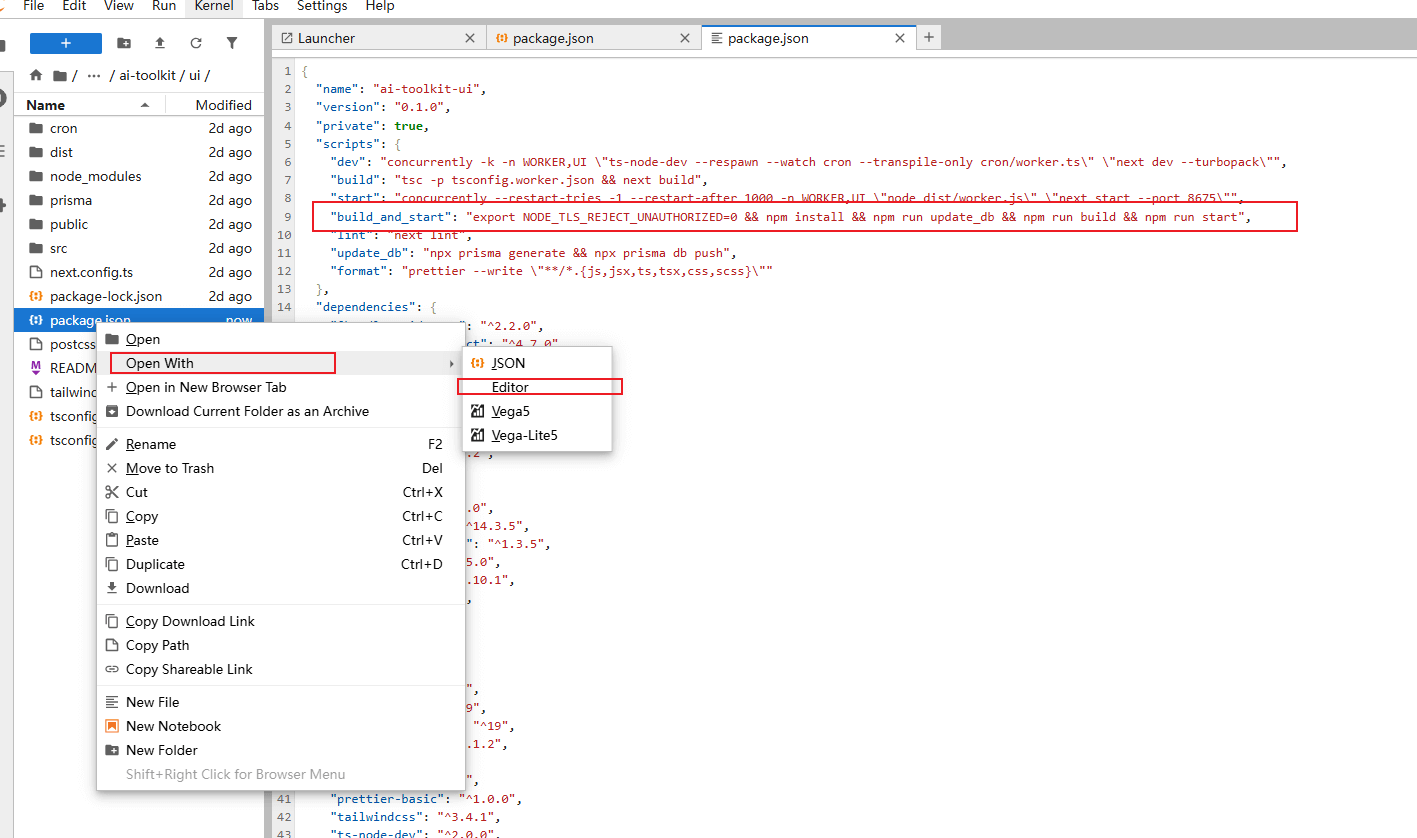
Task: Open the Run menu
Action: (164, 6)
